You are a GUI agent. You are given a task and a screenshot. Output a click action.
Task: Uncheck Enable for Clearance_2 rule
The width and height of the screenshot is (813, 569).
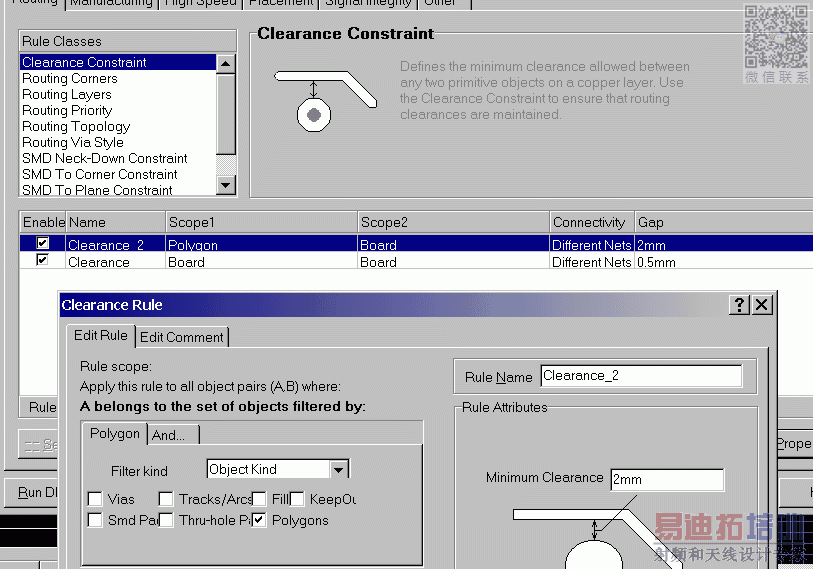(43, 243)
